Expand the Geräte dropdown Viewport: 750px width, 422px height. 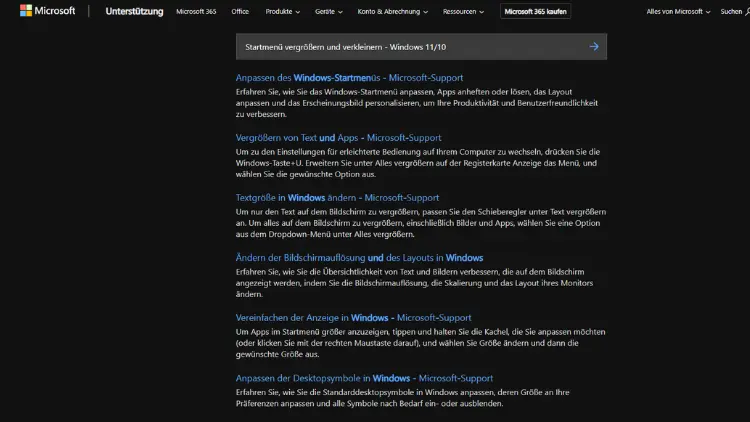tap(329, 11)
